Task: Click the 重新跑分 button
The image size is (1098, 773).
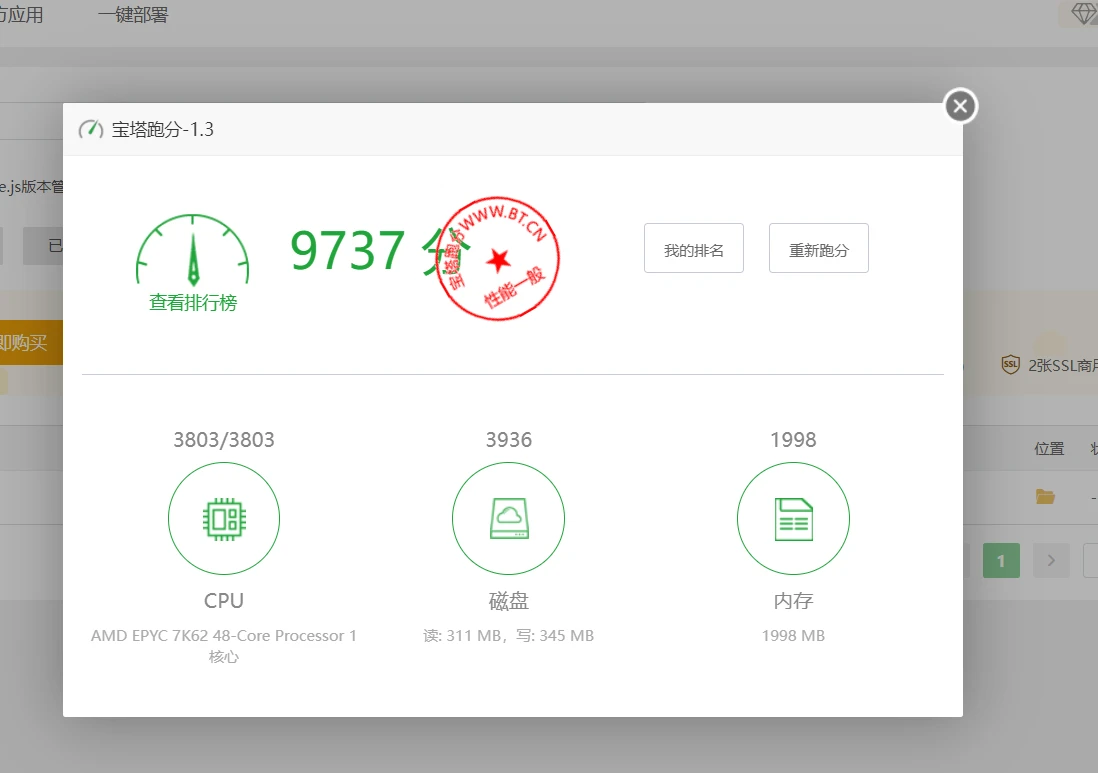Action: click(819, 249)
